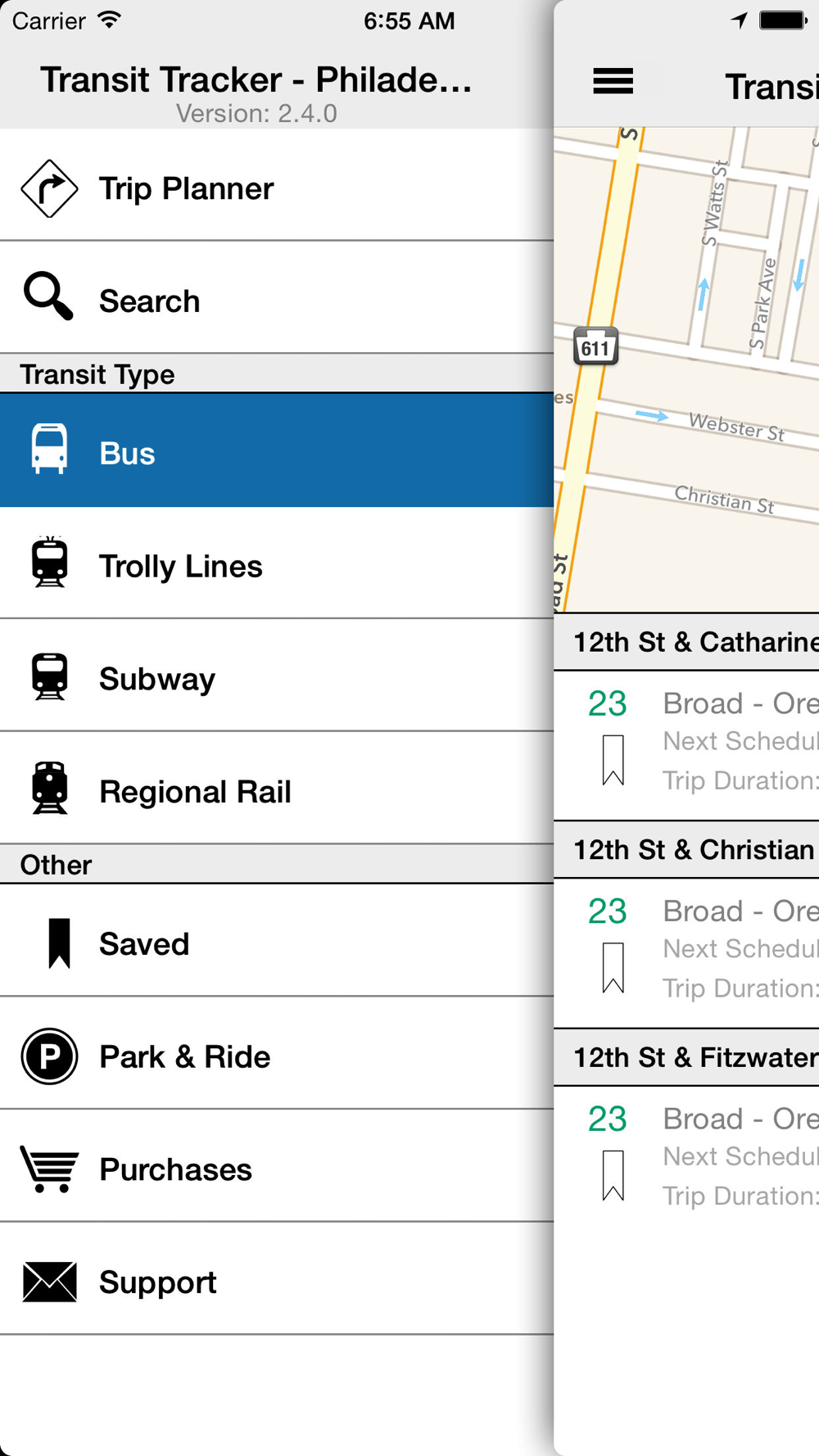Screen dimensions: 819x1456
Task: Click the Subway train icon
Action: 50,676
